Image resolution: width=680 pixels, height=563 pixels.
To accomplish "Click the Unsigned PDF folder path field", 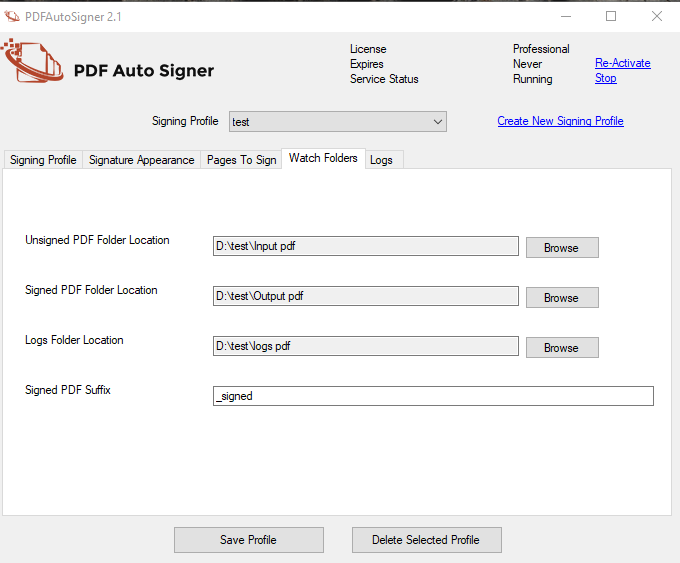I will (x=366, y=247).
